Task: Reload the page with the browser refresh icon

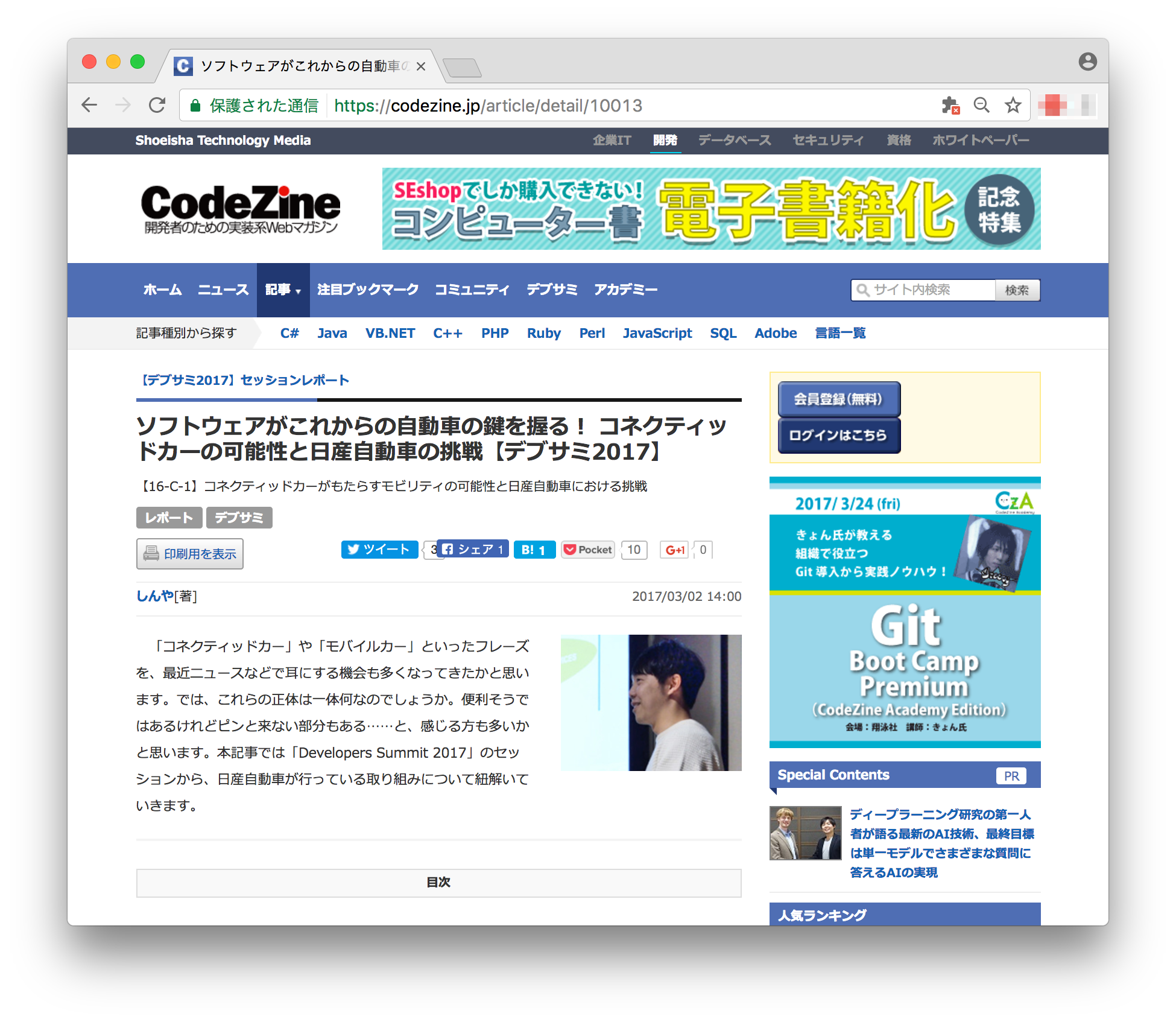Action: (x=157, y=105)
